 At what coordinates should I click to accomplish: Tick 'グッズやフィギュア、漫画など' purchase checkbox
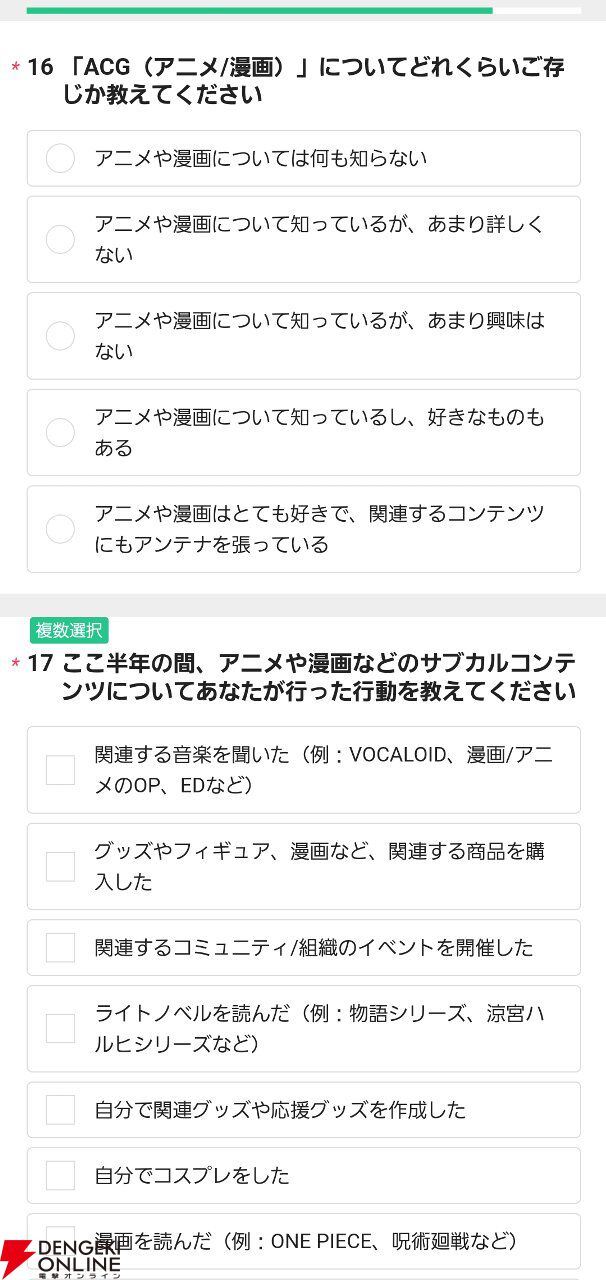(x=303, y=866)
